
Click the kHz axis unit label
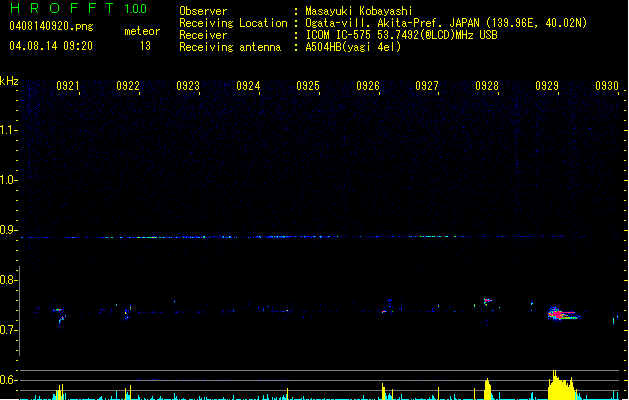(x=9, y=81)
